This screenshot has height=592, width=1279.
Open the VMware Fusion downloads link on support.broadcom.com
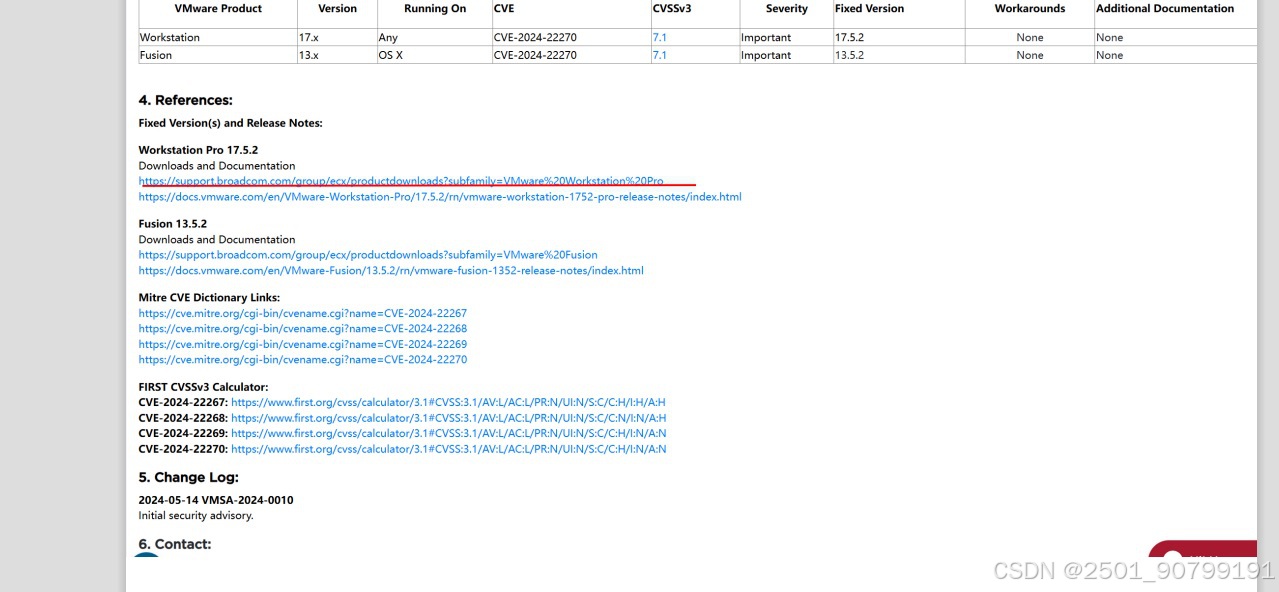[x=368, y=255]
